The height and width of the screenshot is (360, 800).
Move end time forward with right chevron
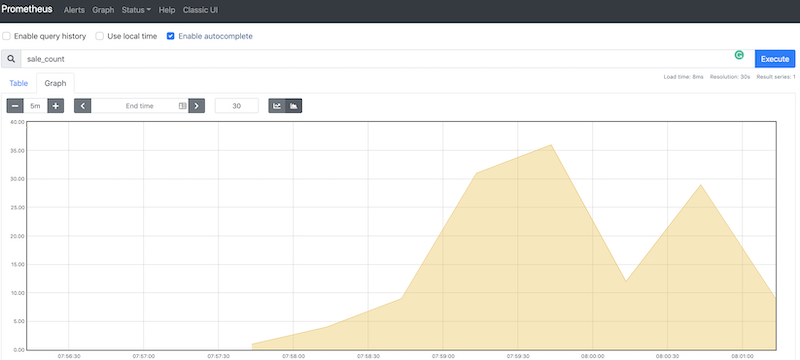[196, 106]
